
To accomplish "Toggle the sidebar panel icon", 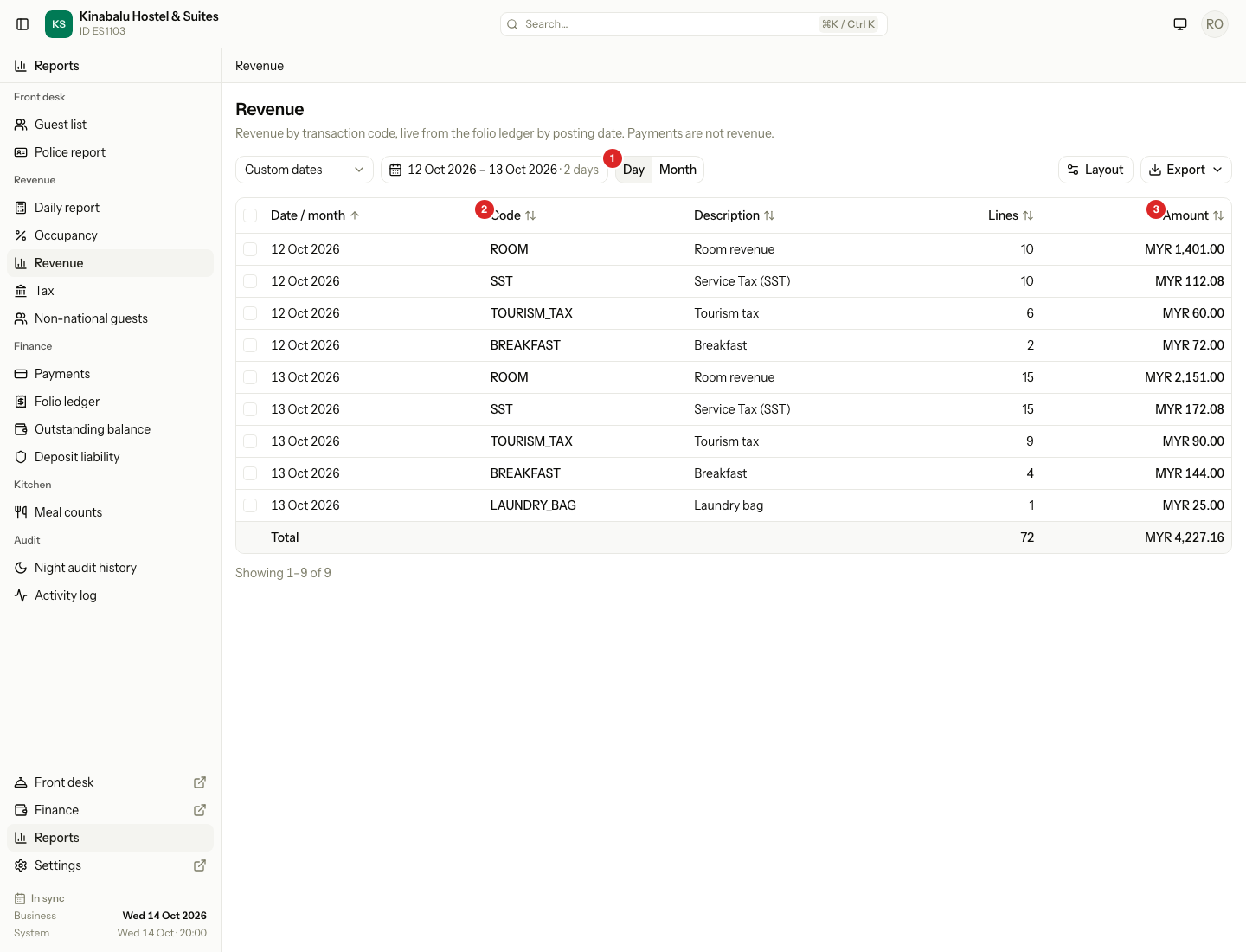I will [x=22, y=24].
